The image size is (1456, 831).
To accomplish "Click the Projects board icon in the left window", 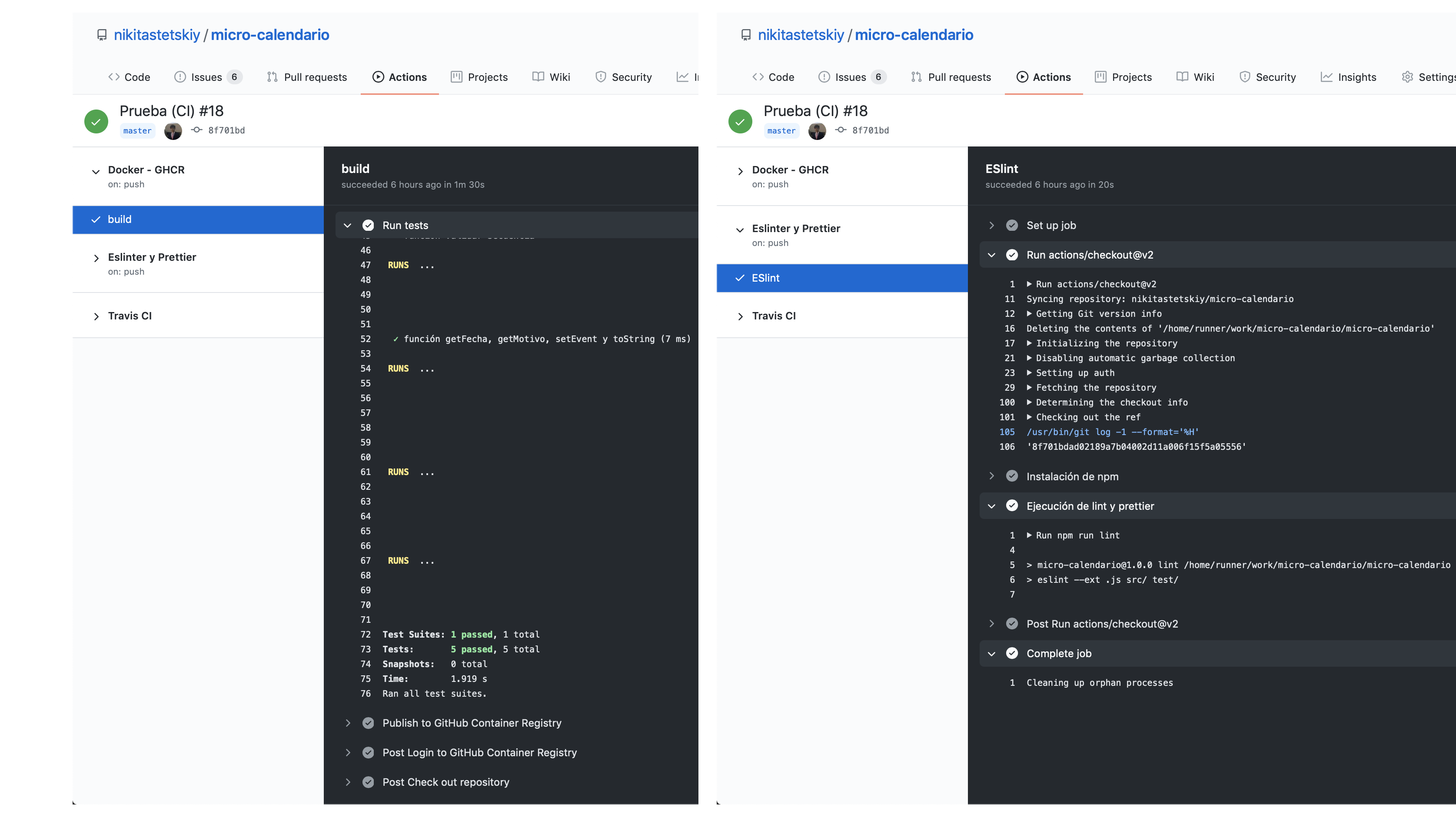I will (x=456, y=77).
